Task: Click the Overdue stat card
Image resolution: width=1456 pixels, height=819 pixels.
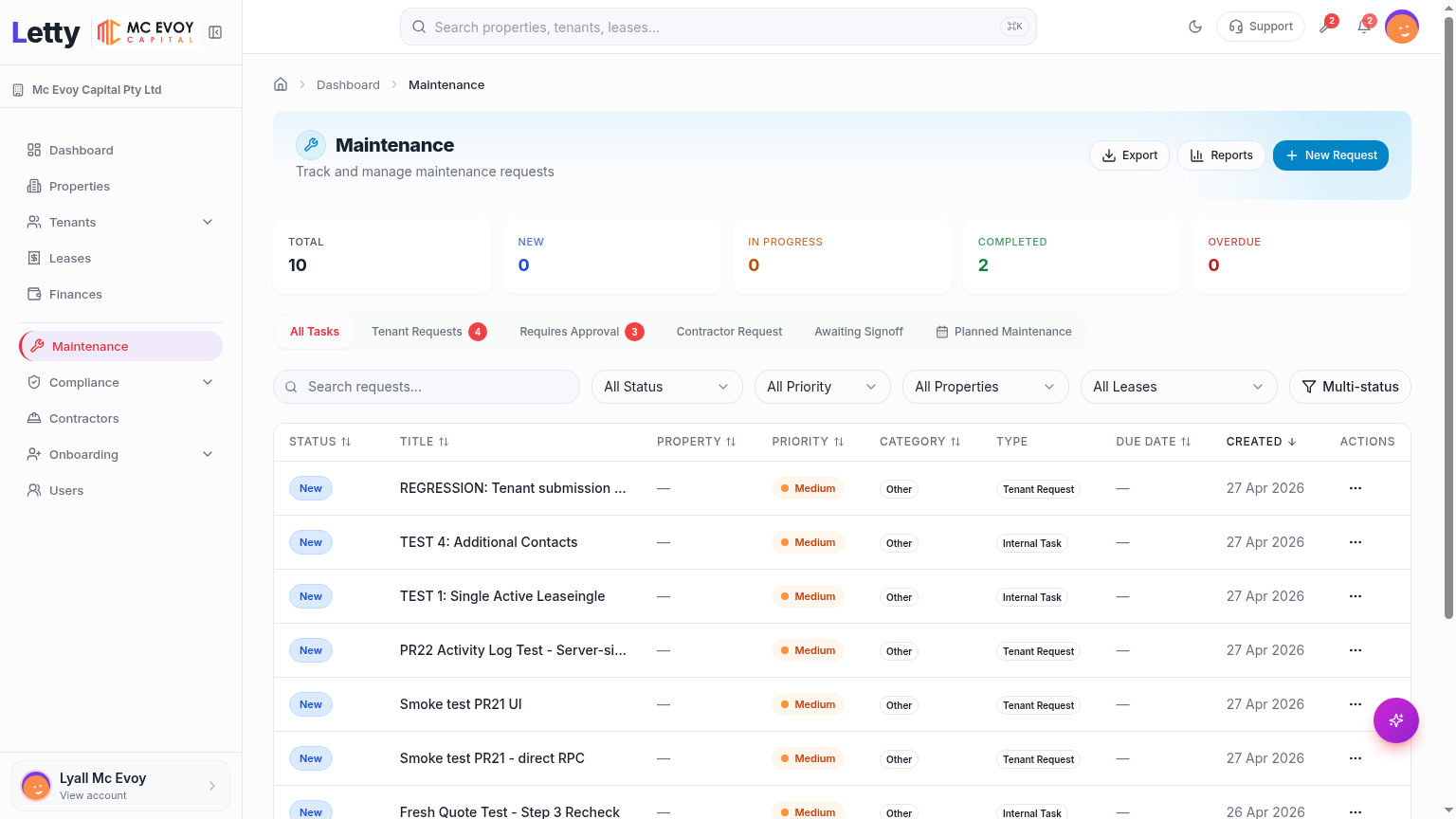Action: point(1301,256)
